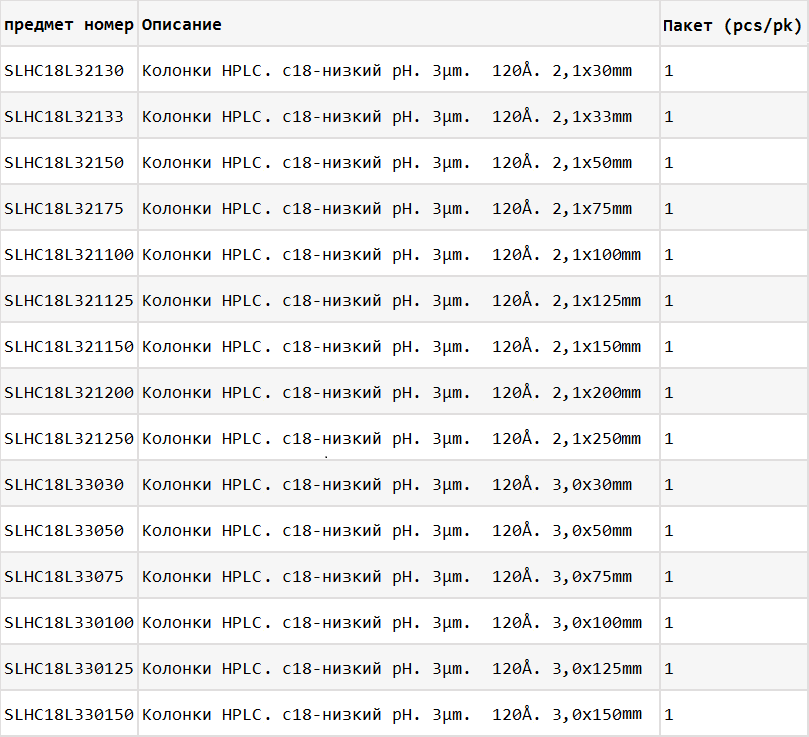
Task: Select item number SLHC18L32175
Action: pyautogui.click(x=64, y=208)
